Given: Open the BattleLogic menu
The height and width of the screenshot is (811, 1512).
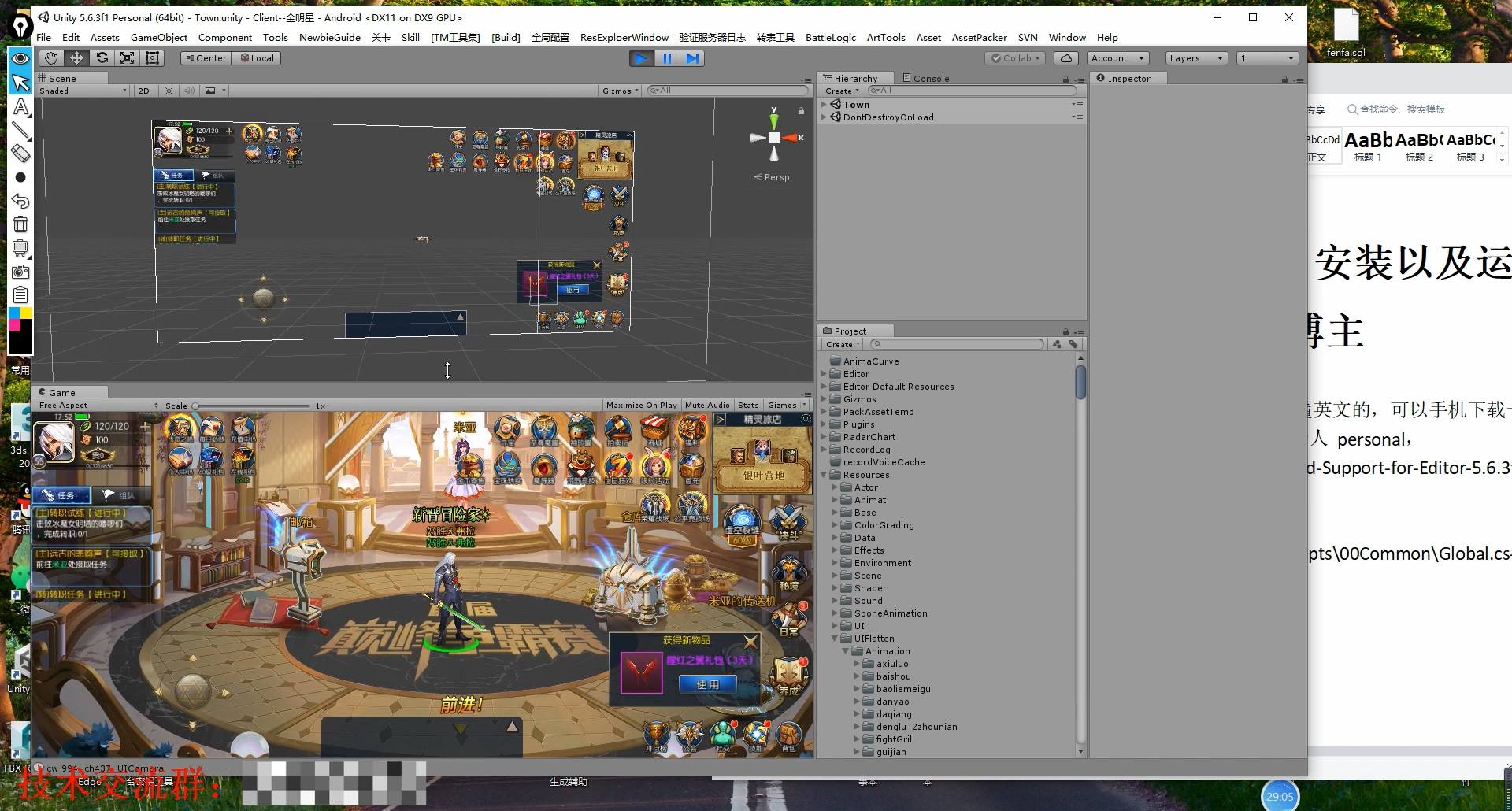Looking at the screenshot, I should click(831, 37).
